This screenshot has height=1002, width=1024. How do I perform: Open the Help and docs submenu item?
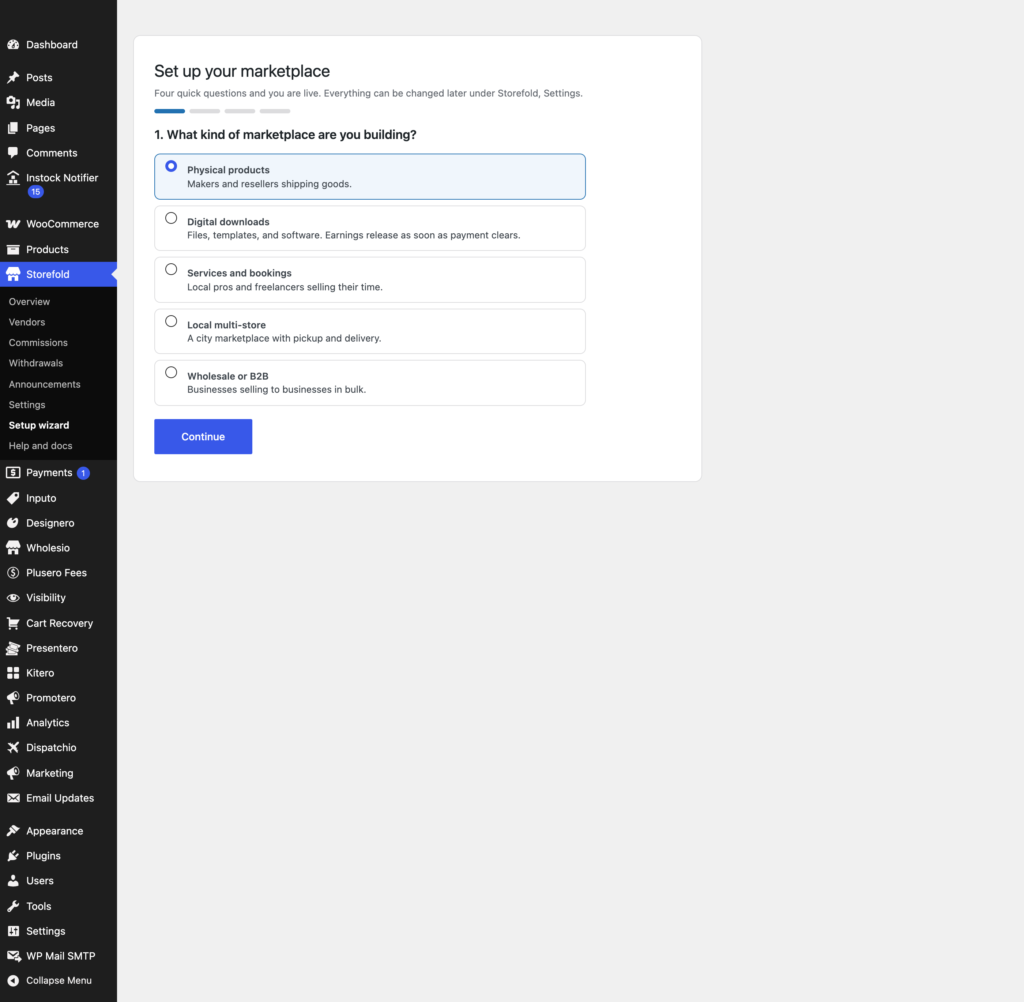coord(40,445)
